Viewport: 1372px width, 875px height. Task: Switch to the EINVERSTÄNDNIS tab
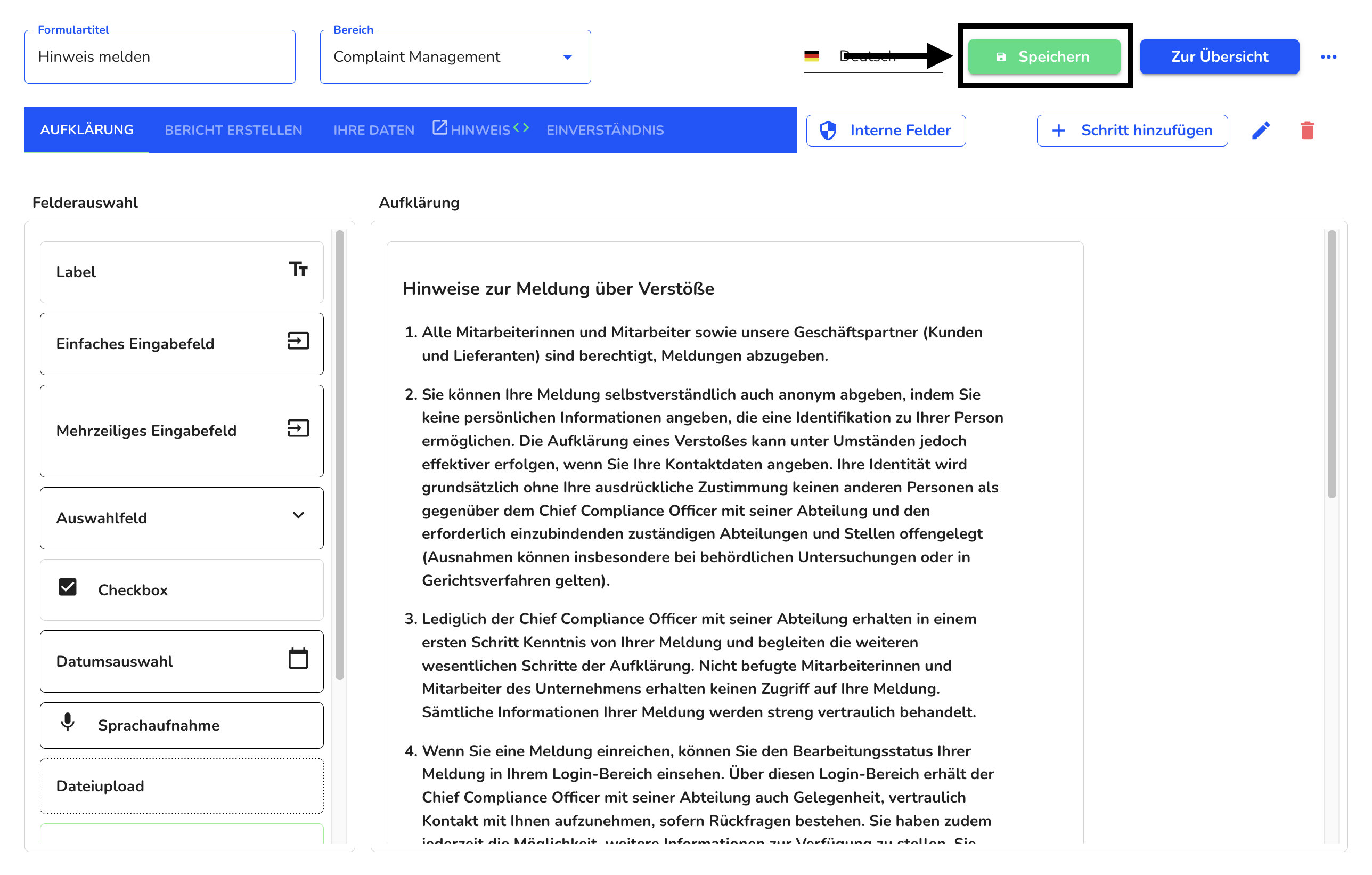pos(605,130)
